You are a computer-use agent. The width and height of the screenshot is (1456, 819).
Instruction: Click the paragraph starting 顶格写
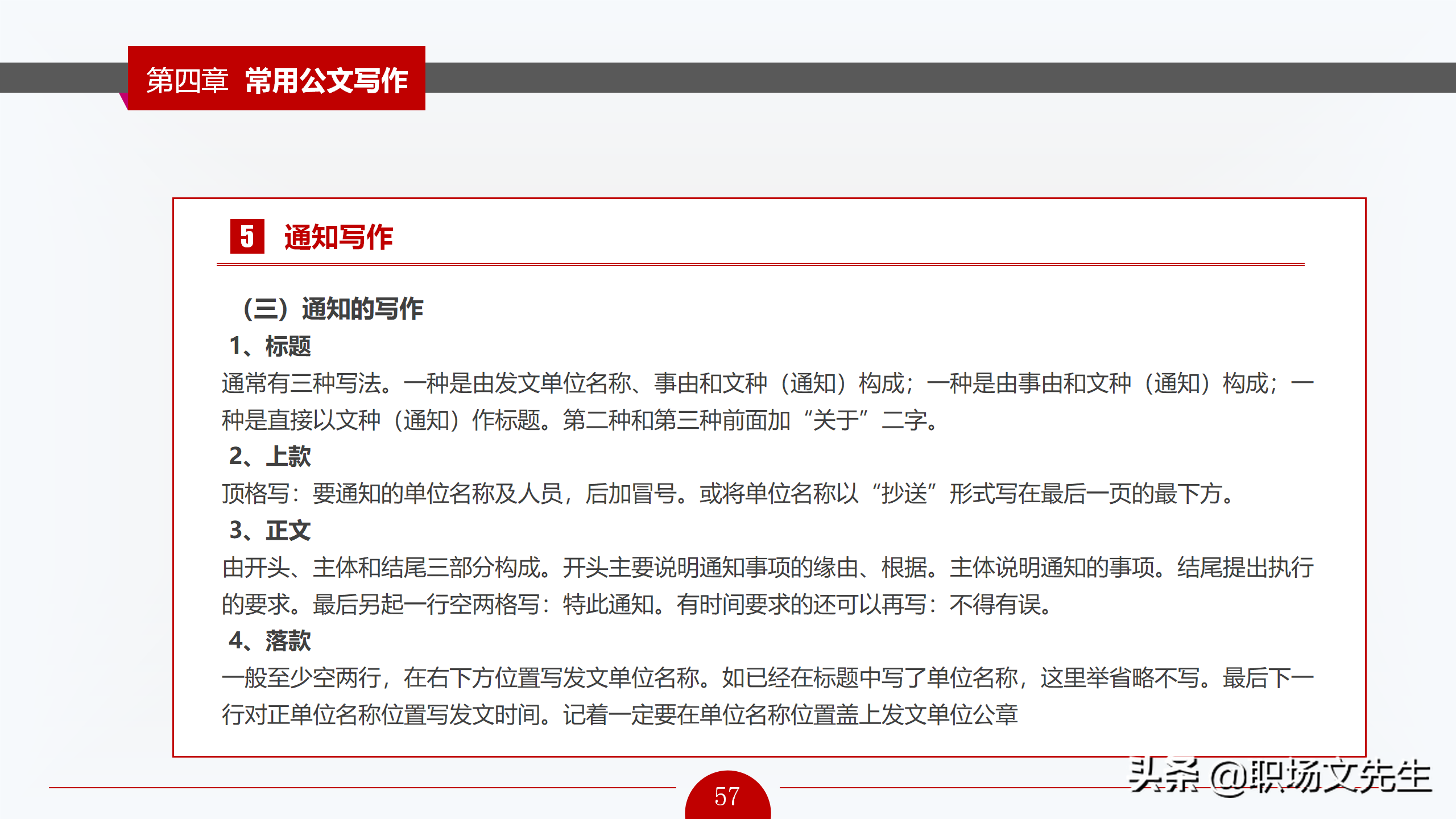click(x=728, y=494)
